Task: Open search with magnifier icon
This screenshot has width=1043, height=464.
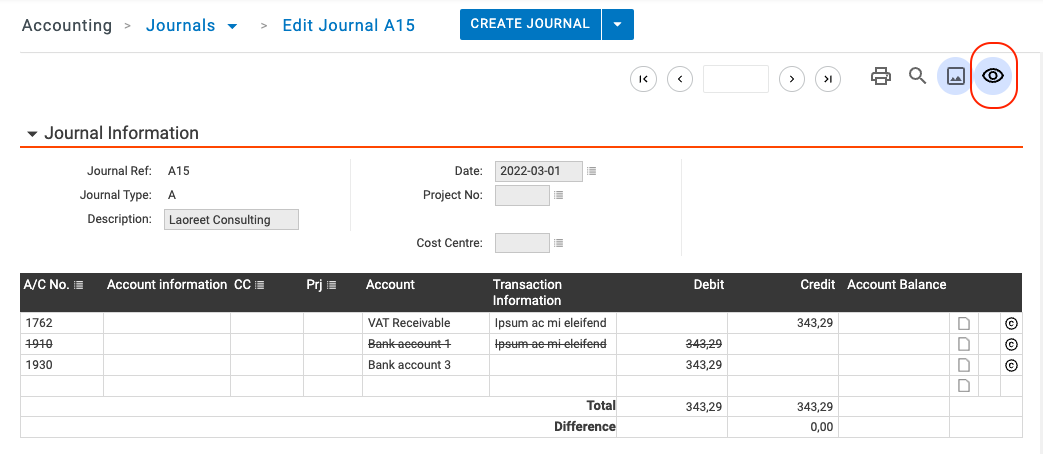Action: pyautogui.click(x=917, y=76)
